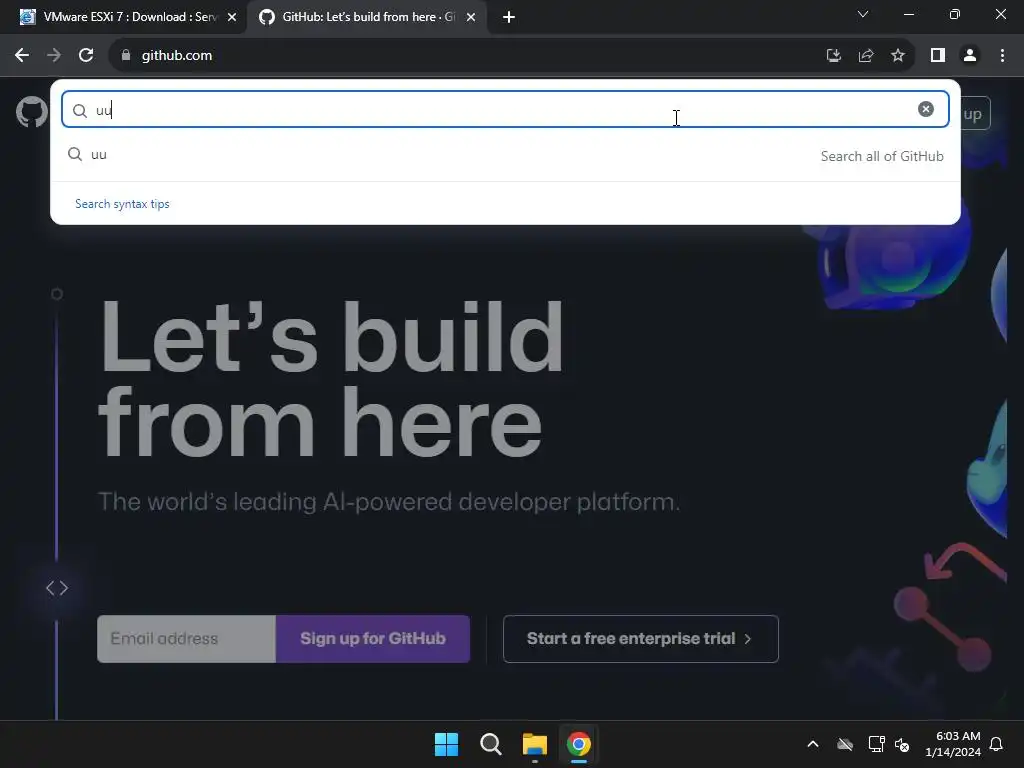
Task: Open Search syntax tips link
Action: coord(122,204)
